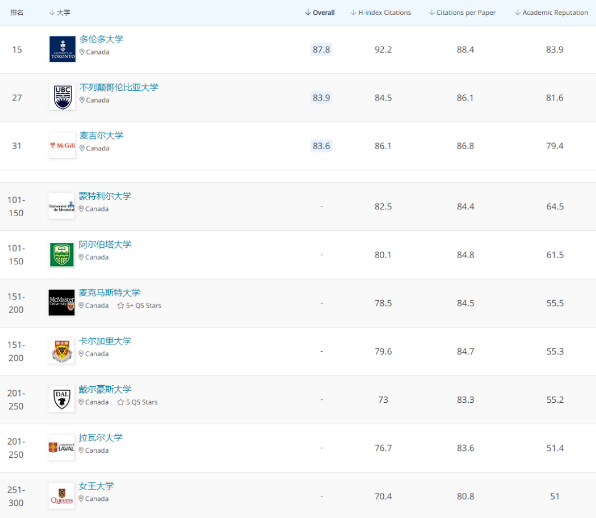The width and height of the screenshot is (596, 518).
Task: Click 5+ QS Stars badge for McMaster
Action: click(139, 306)
